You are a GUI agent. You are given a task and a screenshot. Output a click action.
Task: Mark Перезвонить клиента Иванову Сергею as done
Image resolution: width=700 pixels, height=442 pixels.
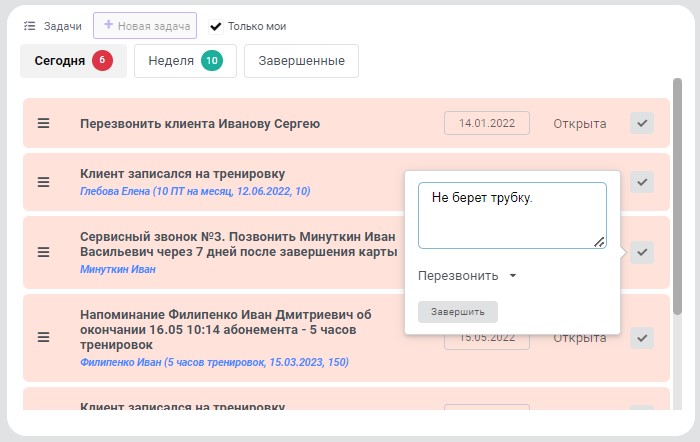coord(642,123)
